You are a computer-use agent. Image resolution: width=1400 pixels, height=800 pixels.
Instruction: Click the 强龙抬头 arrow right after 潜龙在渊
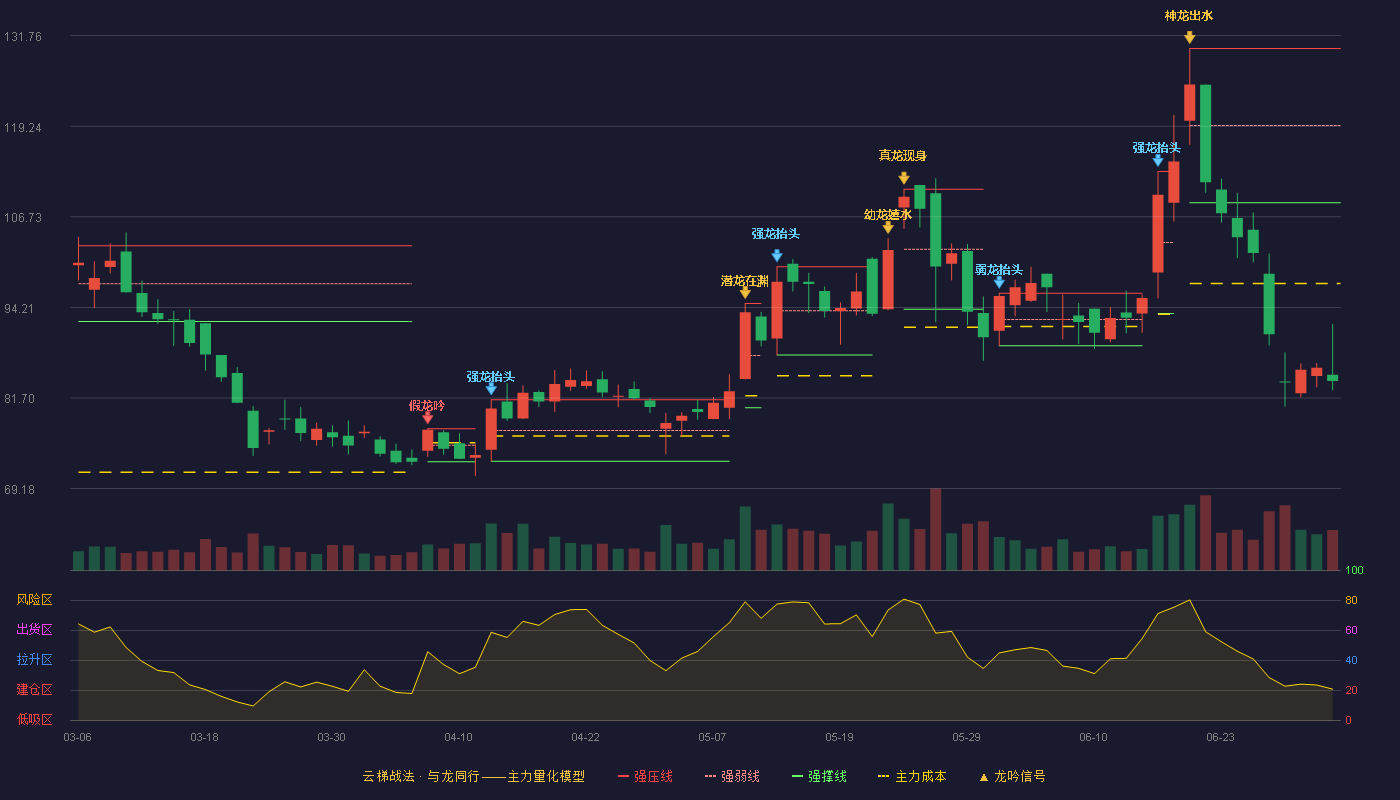[x=777, y=255]
